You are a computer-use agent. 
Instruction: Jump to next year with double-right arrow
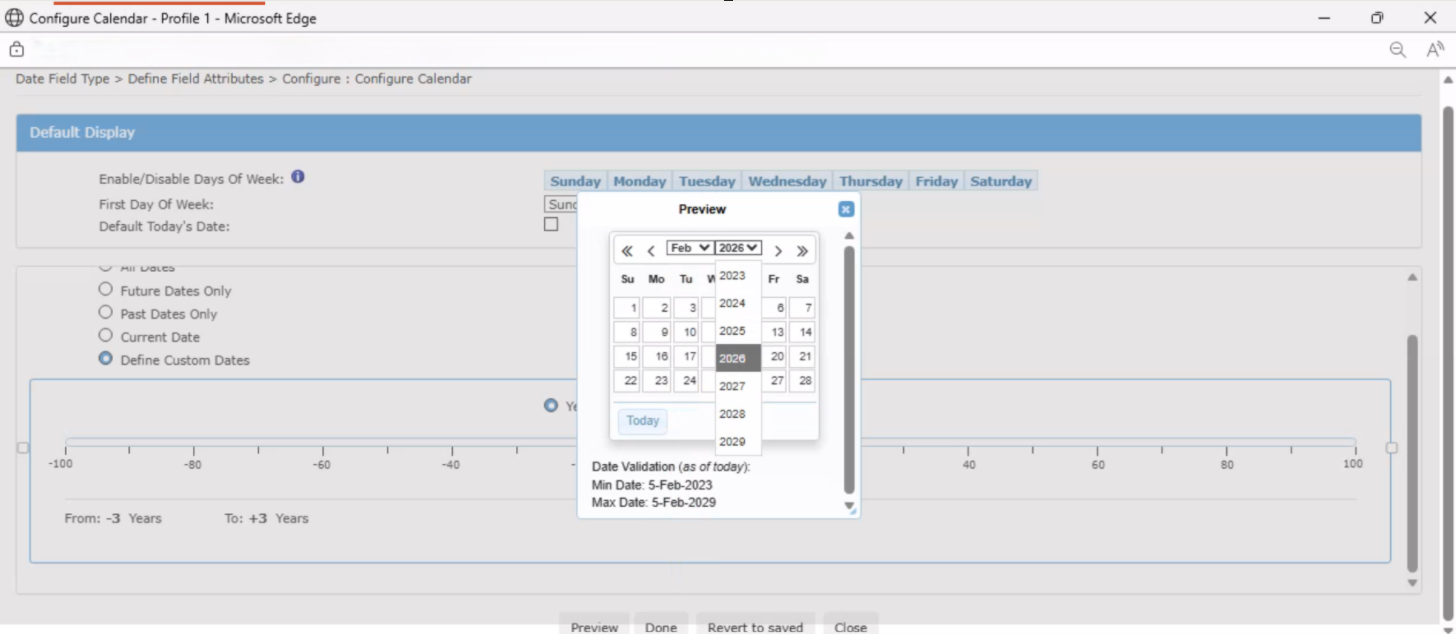click(802, 251)
